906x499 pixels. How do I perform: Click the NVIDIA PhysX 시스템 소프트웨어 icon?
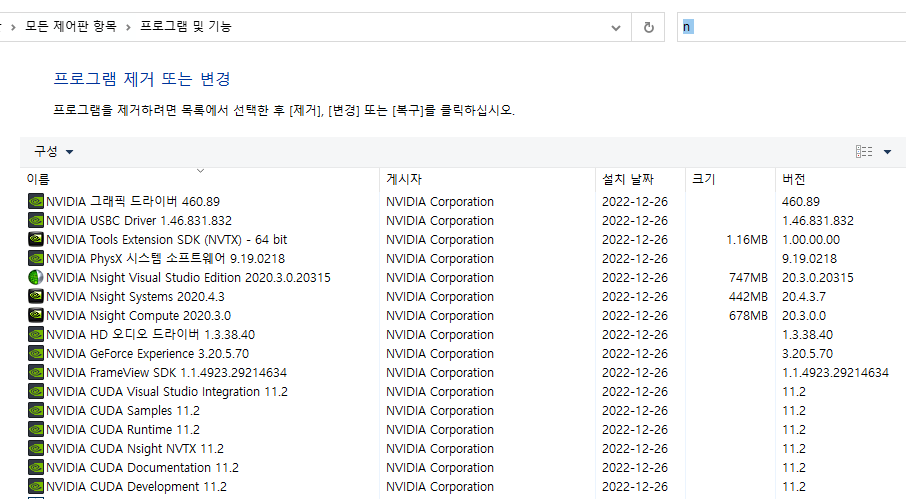36,258
